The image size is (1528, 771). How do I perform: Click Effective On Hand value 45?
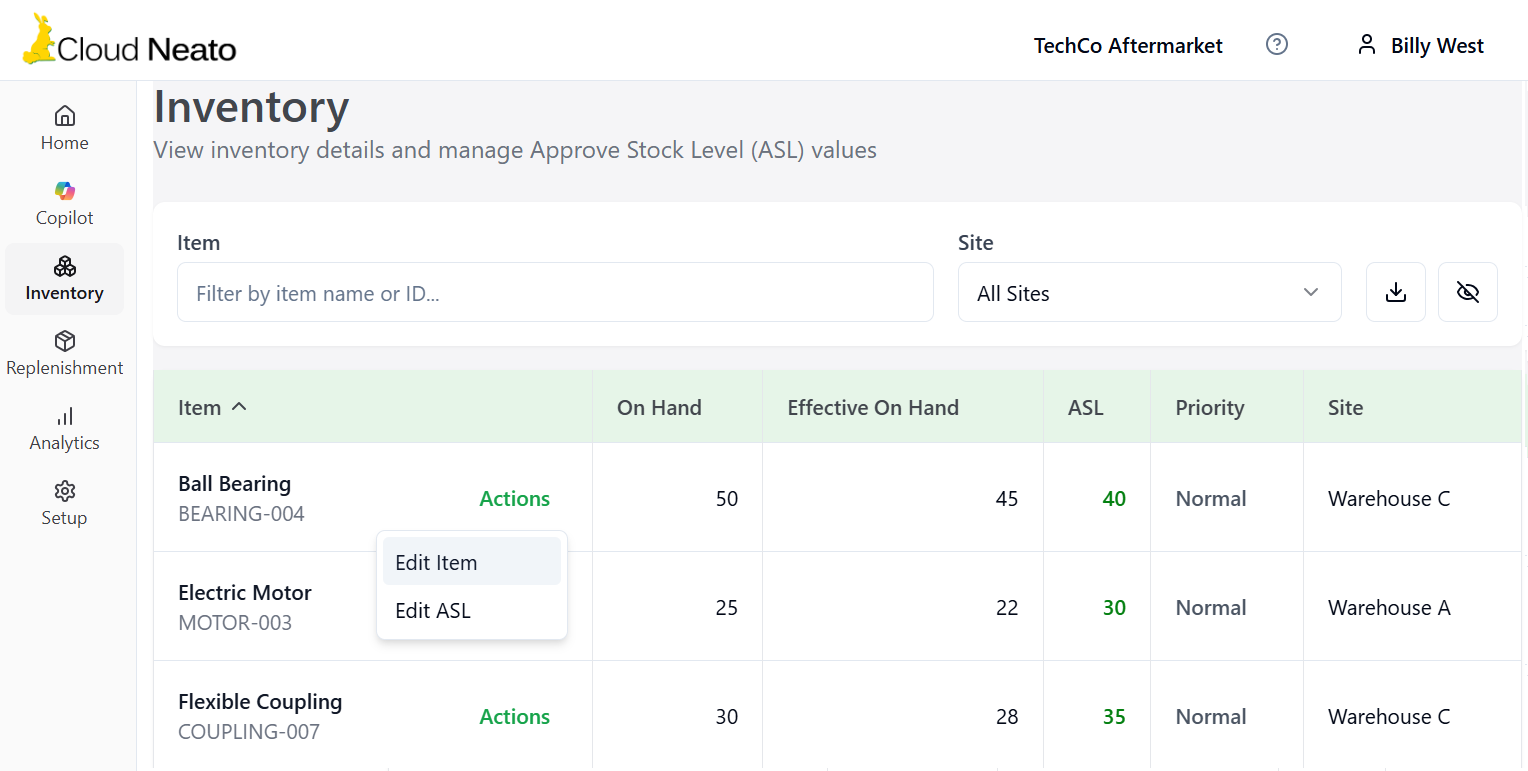click(1007, 498)
